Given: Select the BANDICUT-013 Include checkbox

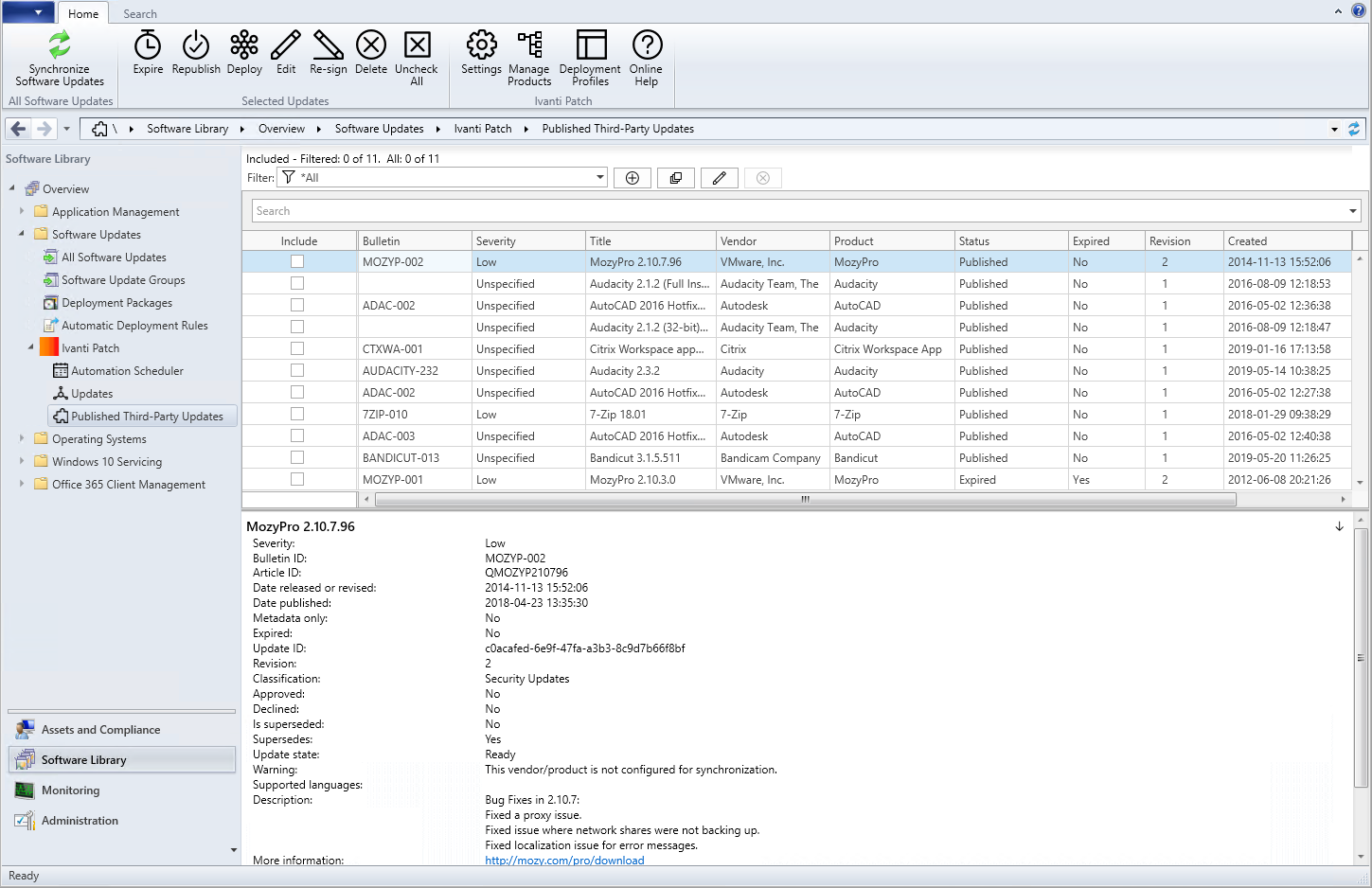Looking at the screenshot, I should click(297, 457).
